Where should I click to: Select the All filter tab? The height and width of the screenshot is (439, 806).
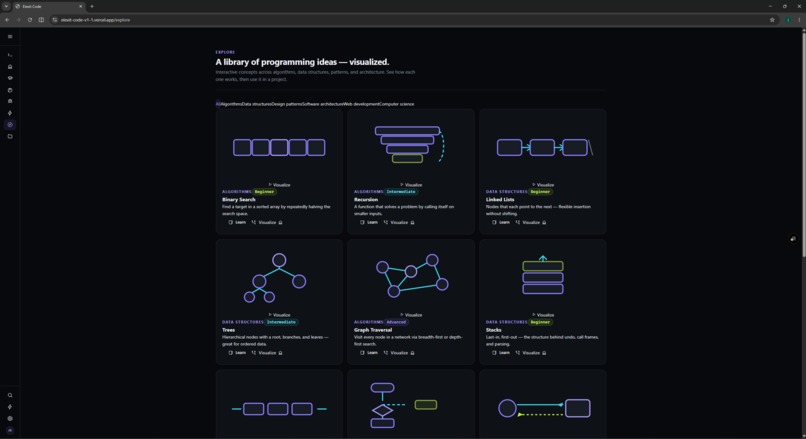pyautogui.click(x=218, y=104)
